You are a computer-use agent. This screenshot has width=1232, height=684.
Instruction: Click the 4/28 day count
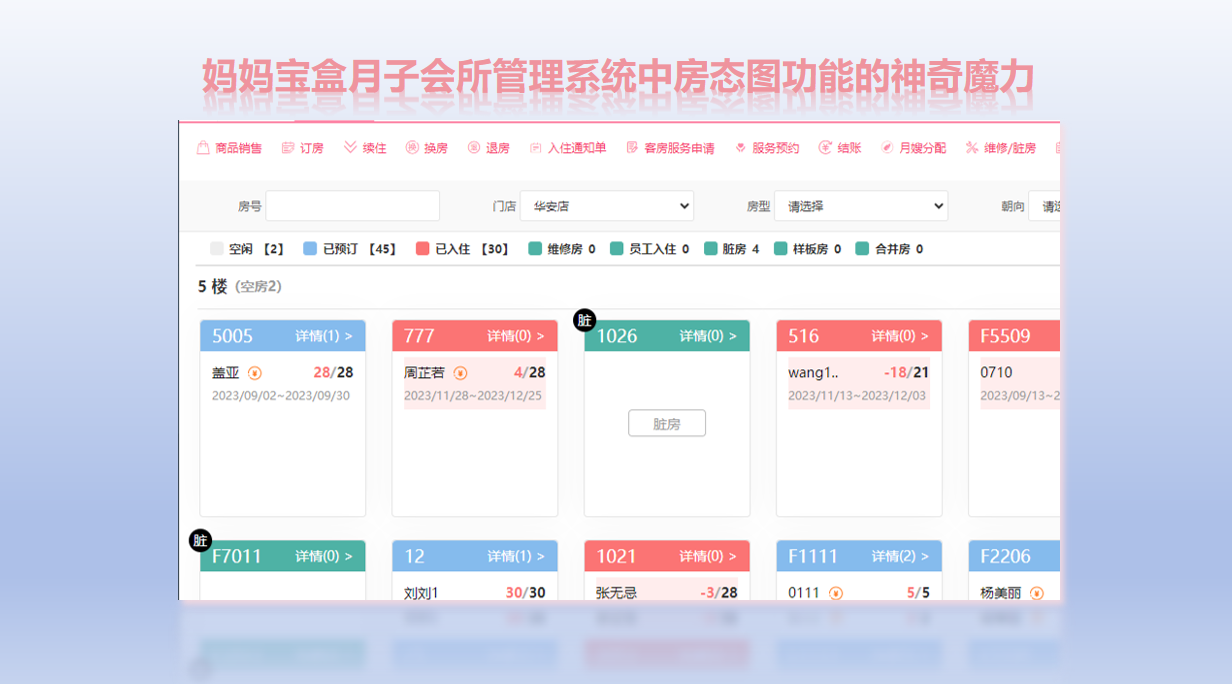pyautogui.click(x=529, y=373)
